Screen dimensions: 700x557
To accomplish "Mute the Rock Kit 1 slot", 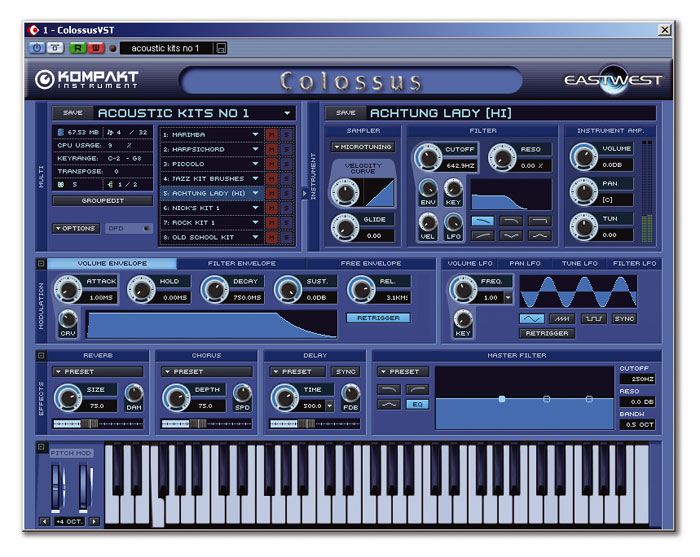I will 271,222.
